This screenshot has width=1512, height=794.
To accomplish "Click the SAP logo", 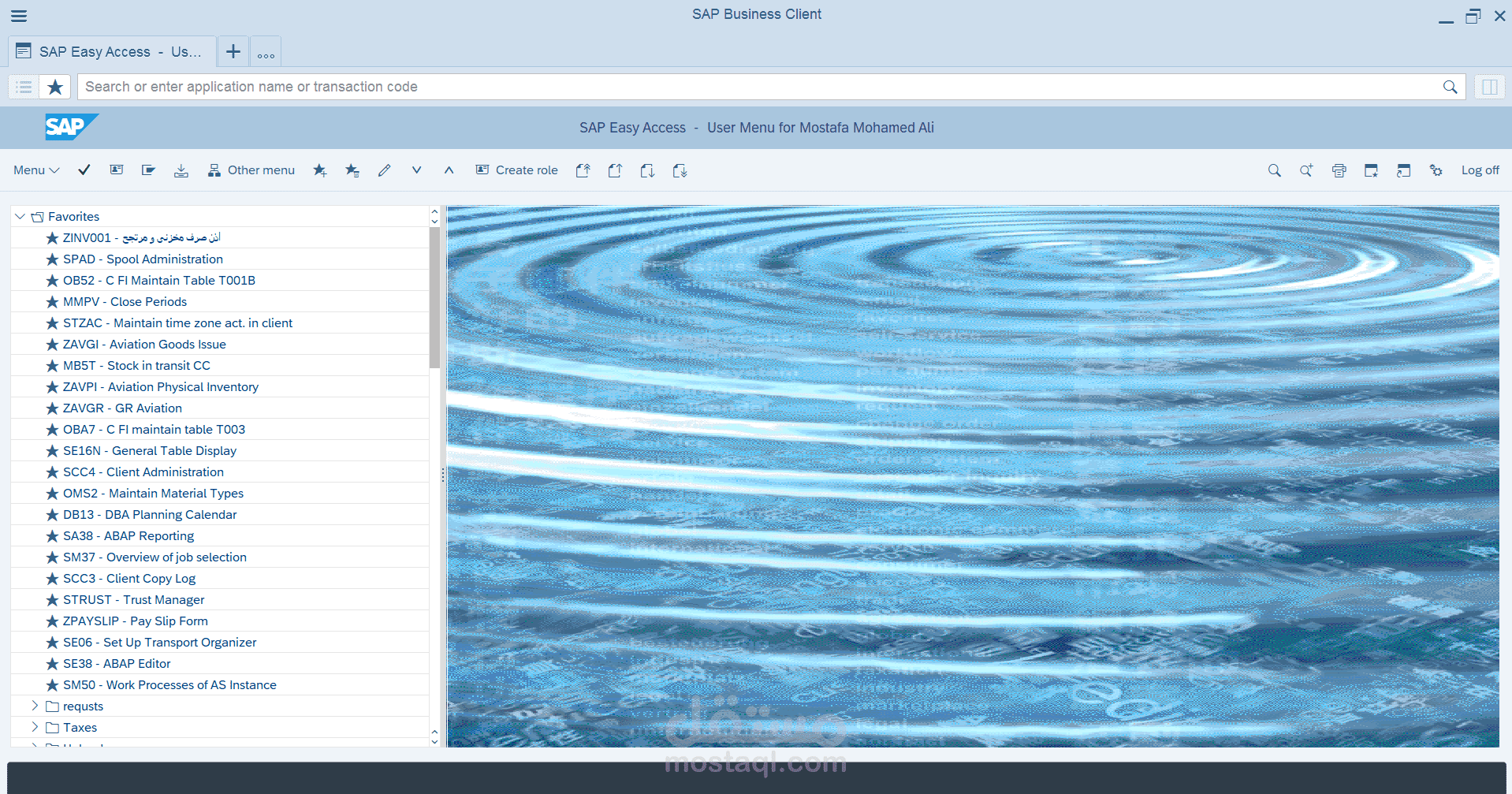I will tap(71, 127).
